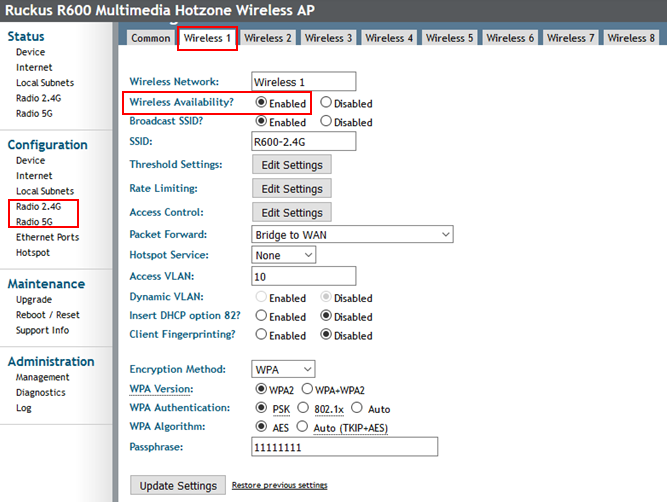The width and height of the screenshot is (667, 502).
Task: Disable Client Fingerprinting
Action: click(326, 334)
